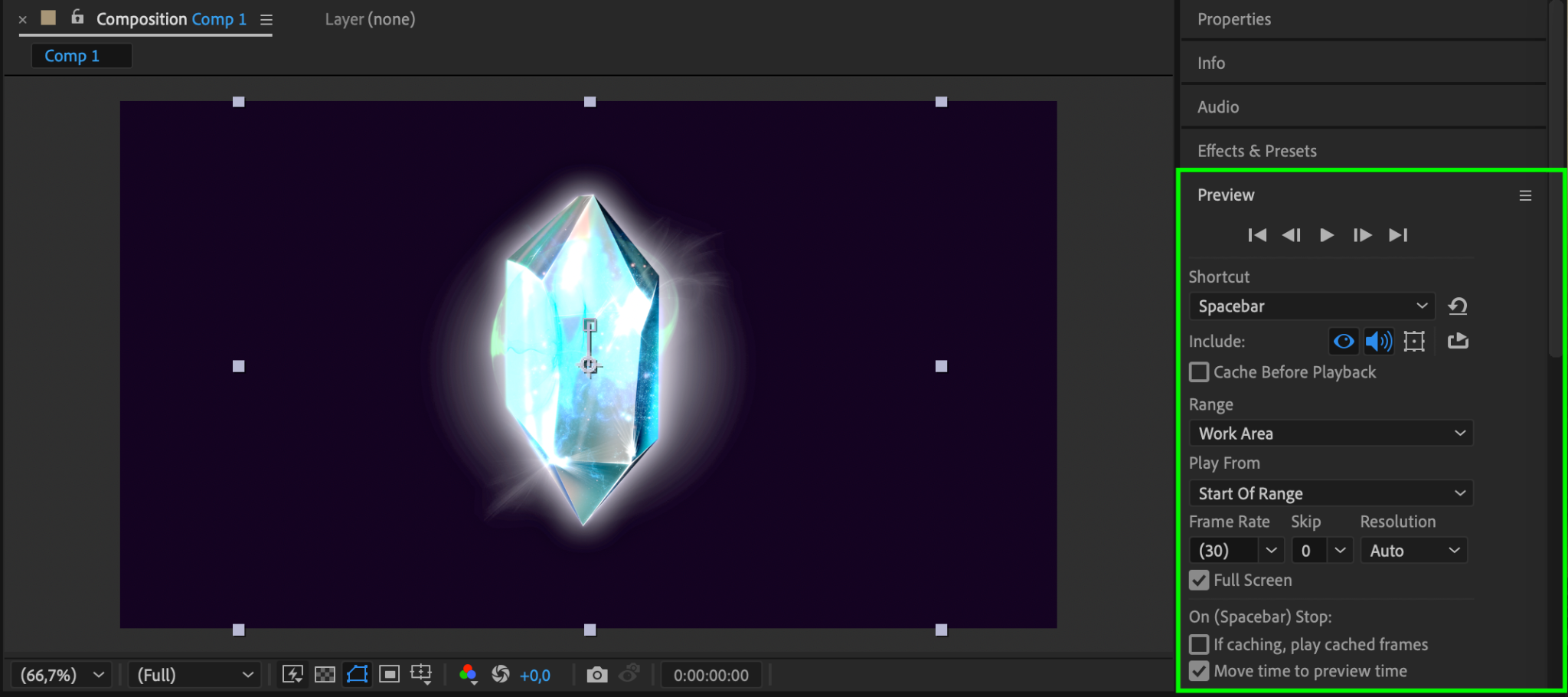Open the preview Resolution dropdown set to Auto

coord(1413,551)
